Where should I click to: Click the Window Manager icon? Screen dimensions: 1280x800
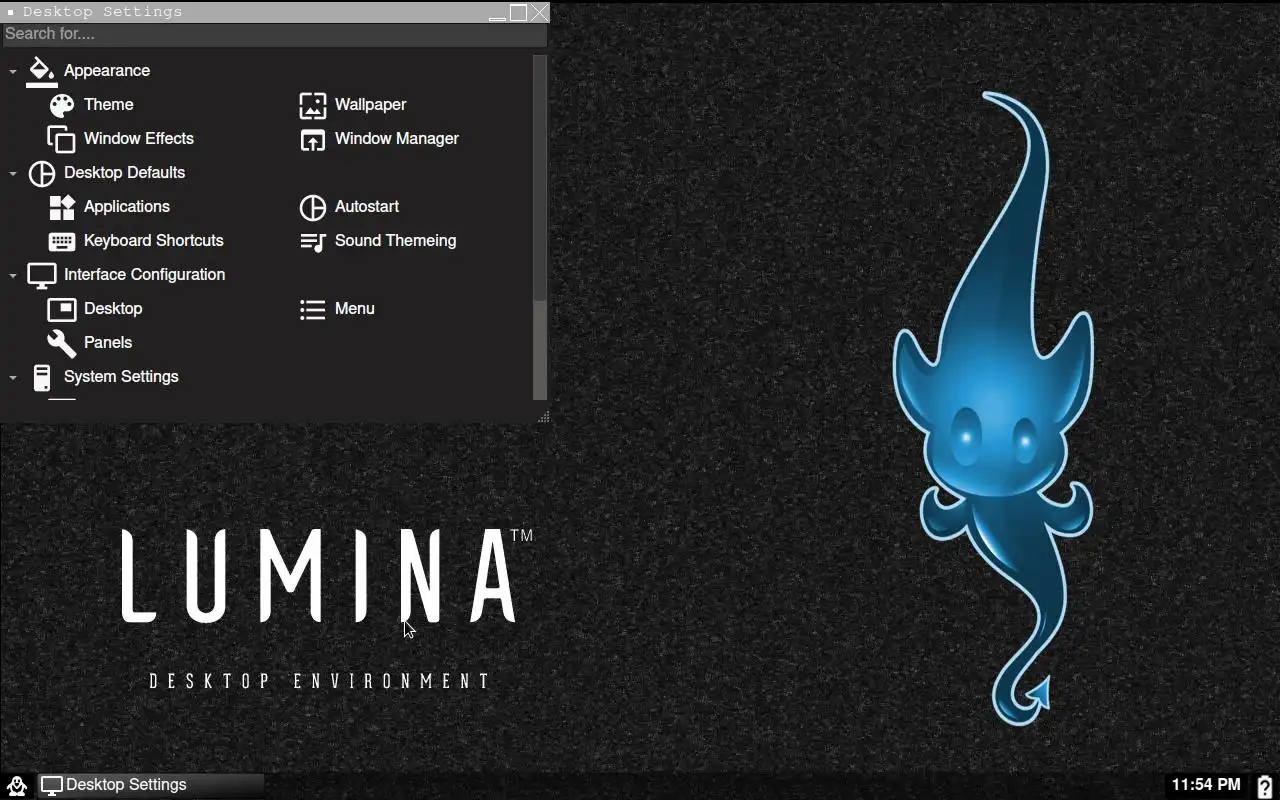[x=313, y=139]
